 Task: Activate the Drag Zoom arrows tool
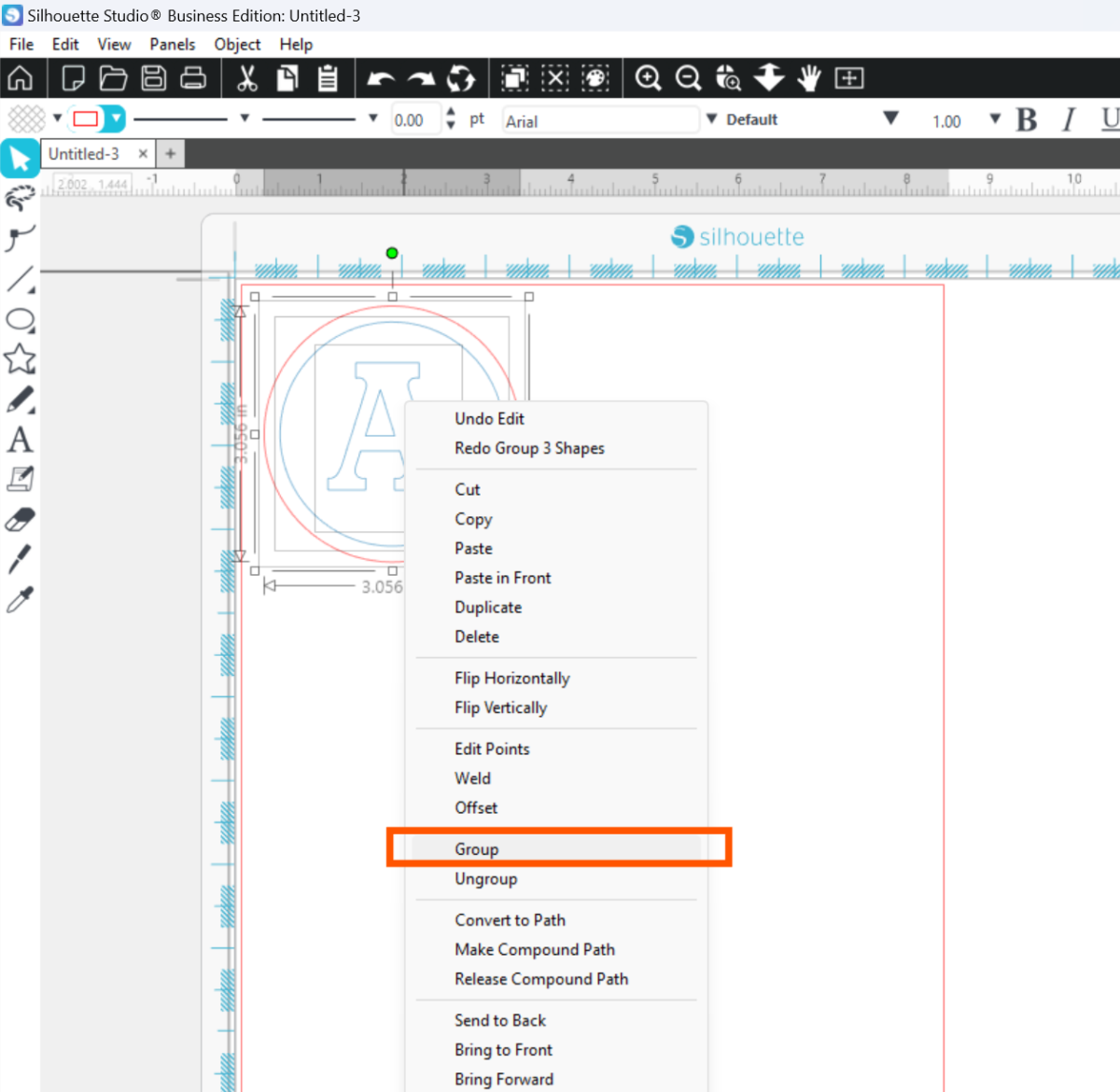[x=769, y=78]
